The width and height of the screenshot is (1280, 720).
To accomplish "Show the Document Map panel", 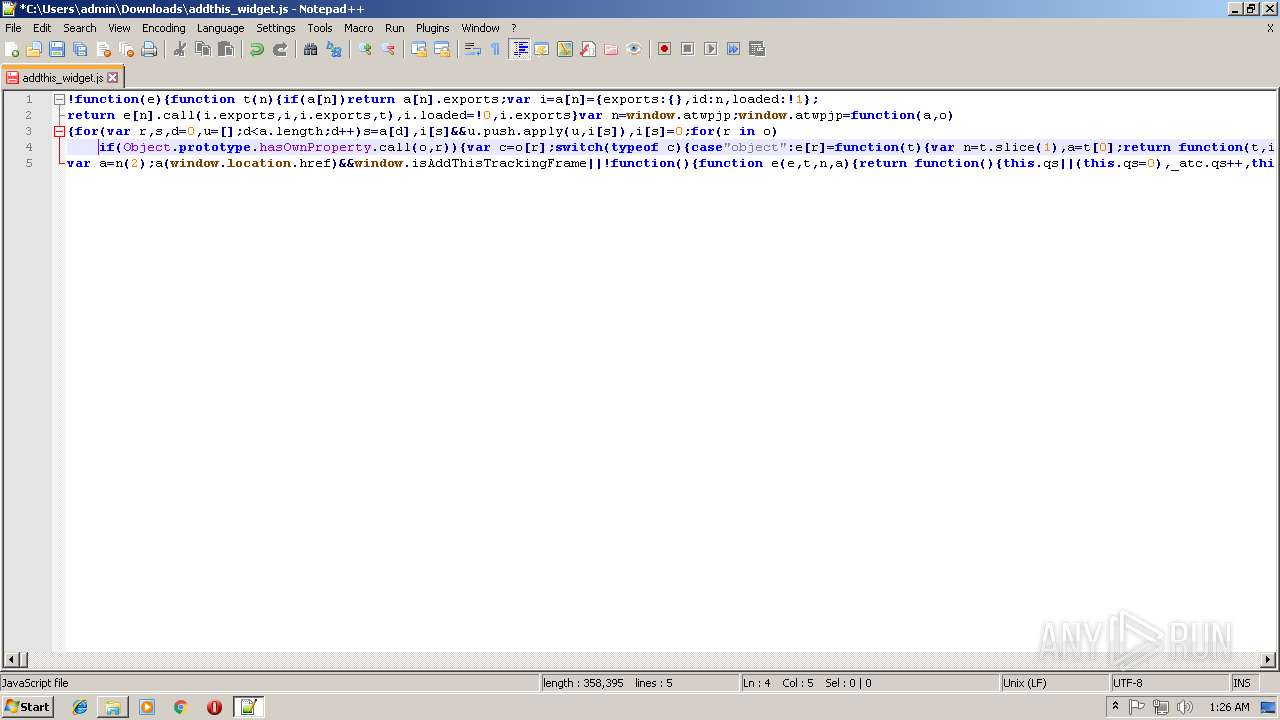I will pyautogui.click(x=565, y=49).
